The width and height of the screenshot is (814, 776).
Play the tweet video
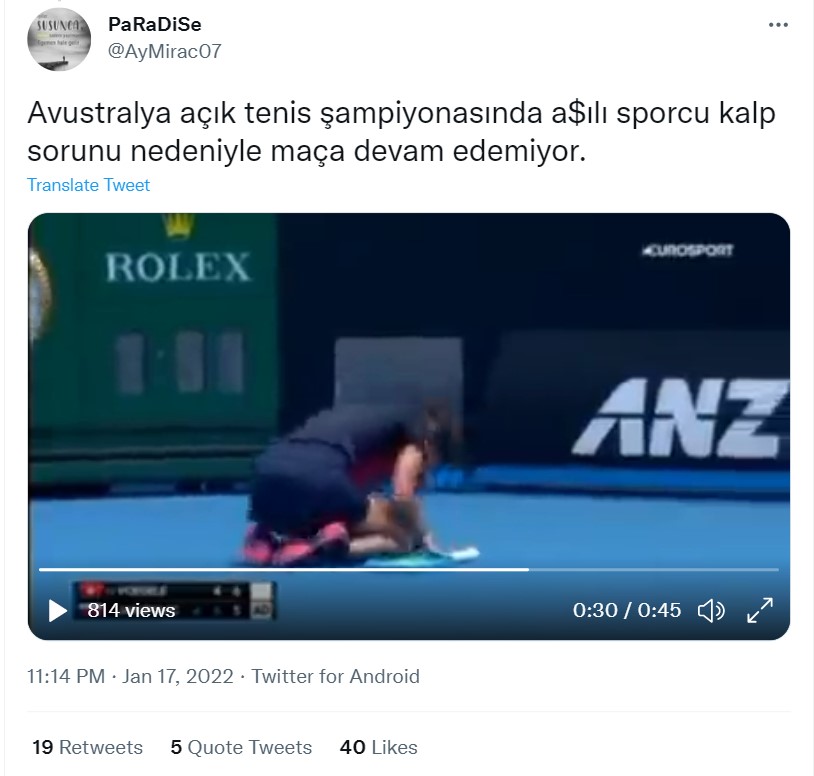pos(57,610)
